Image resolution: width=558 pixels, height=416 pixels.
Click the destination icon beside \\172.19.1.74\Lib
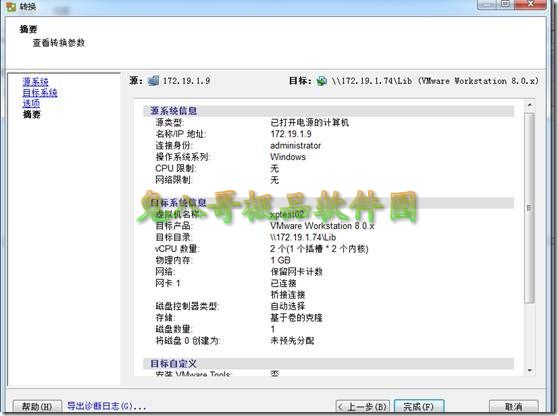[322, 81]
